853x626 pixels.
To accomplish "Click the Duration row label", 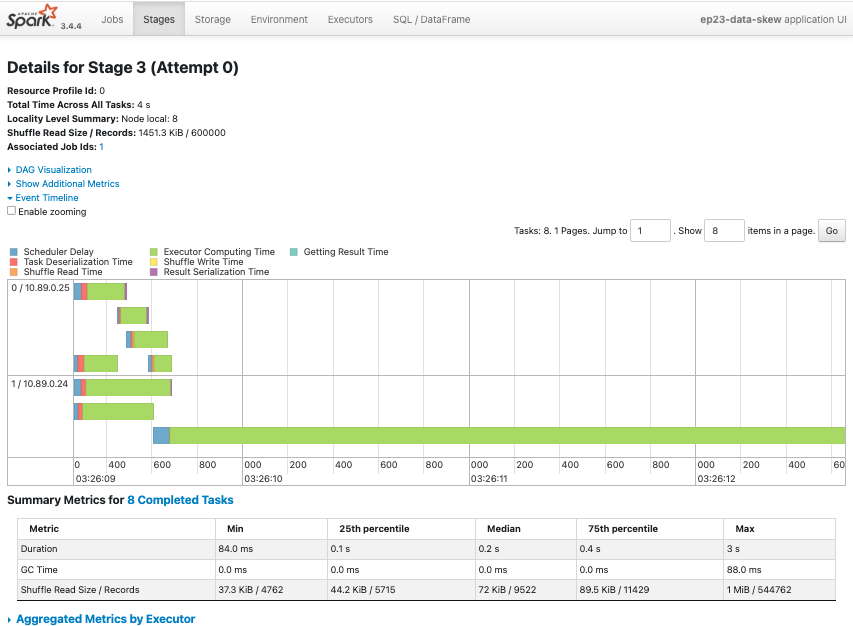I will tap(39, 549).
